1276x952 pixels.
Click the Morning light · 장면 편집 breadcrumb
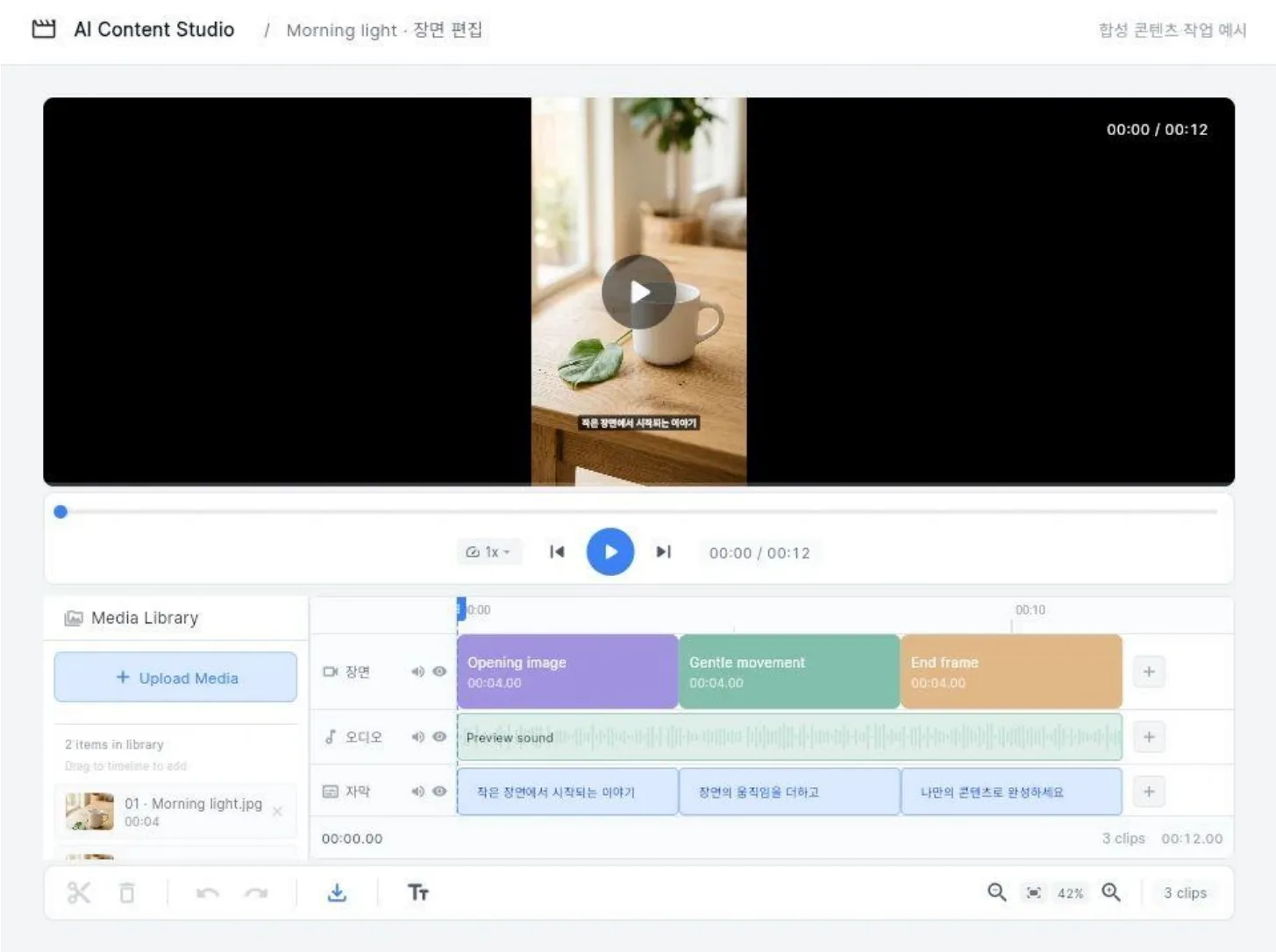point(384,30)
